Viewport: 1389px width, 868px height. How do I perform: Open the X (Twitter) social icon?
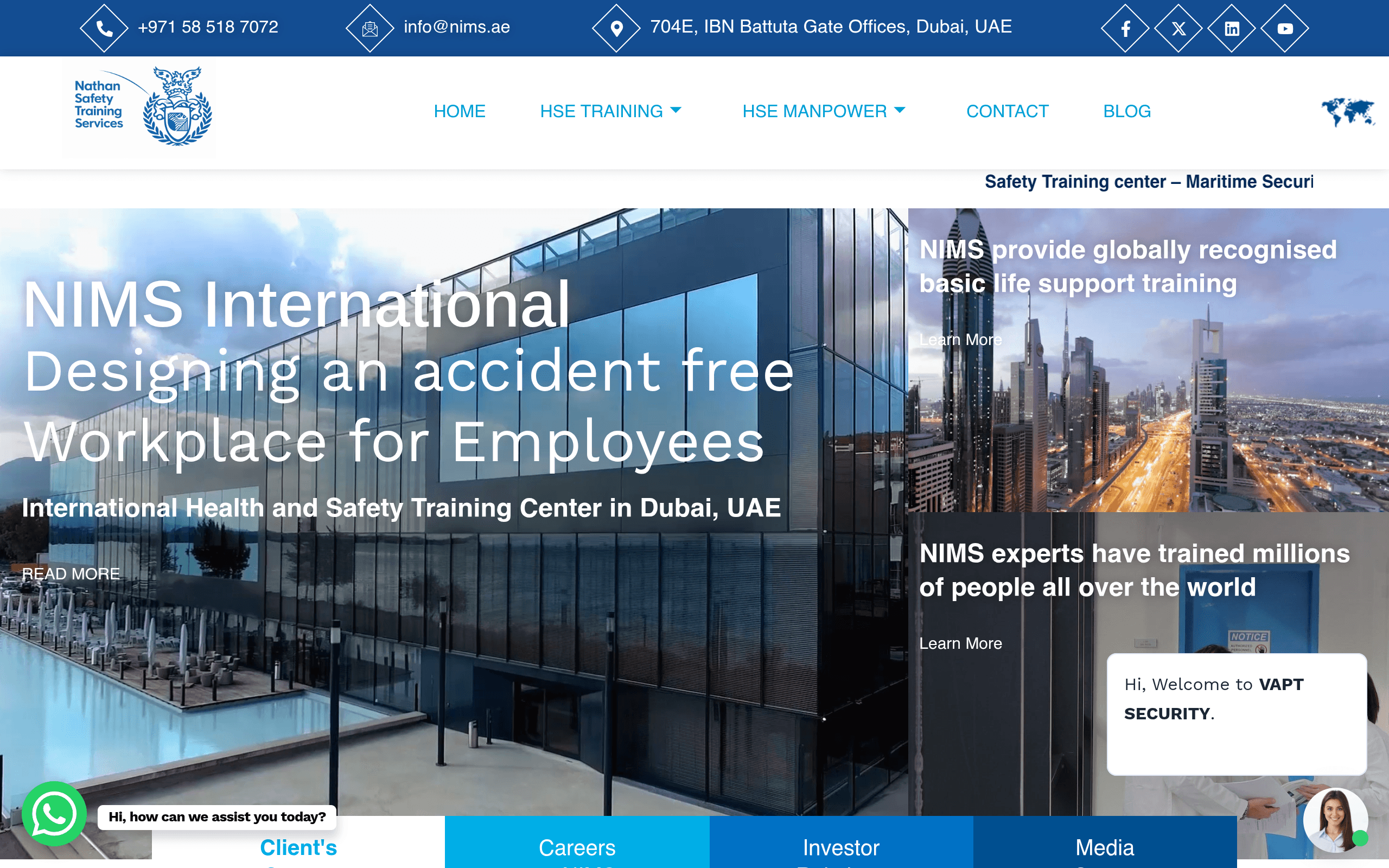1178,28
